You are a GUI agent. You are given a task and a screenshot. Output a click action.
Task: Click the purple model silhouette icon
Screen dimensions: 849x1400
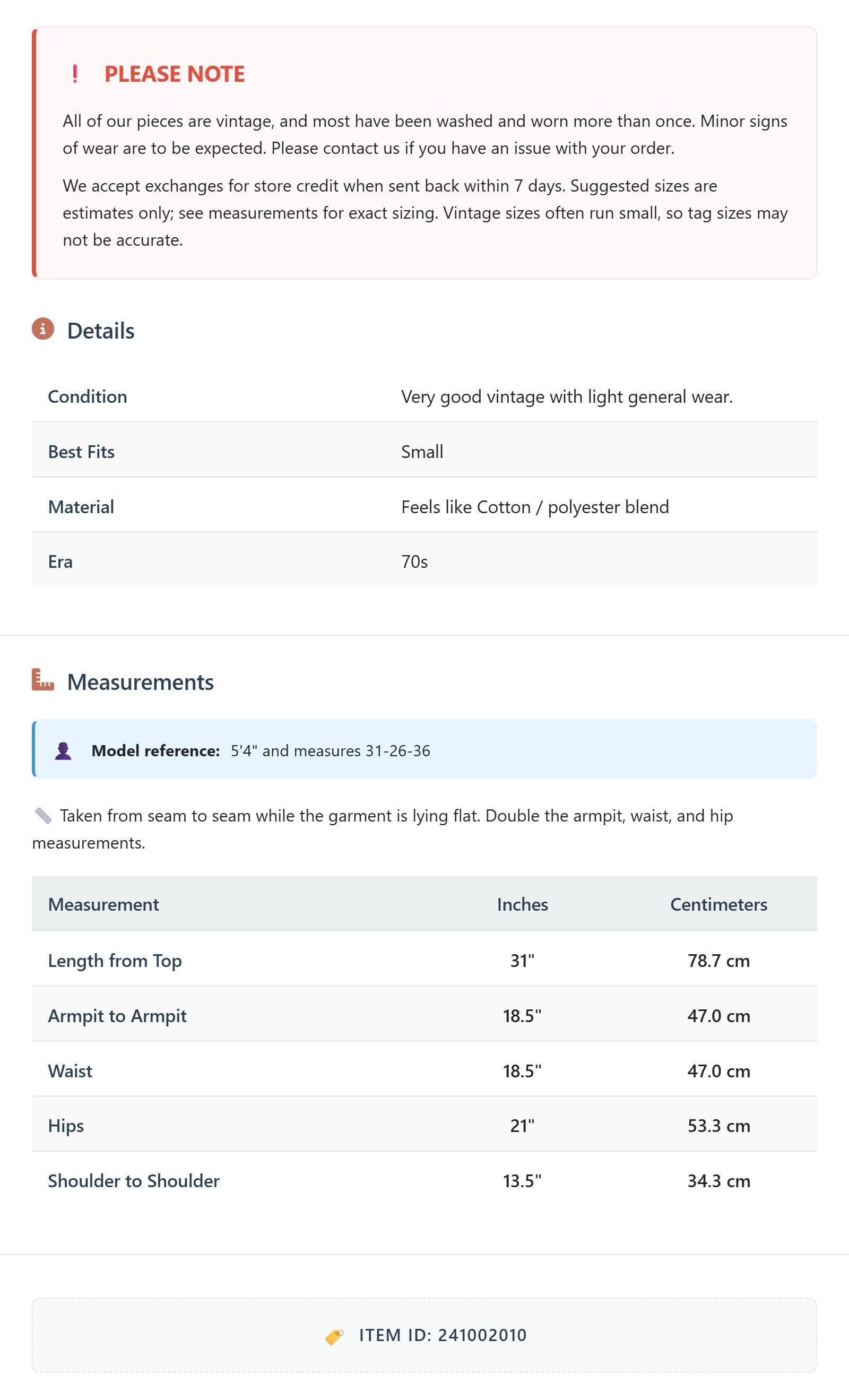point(63,750)
